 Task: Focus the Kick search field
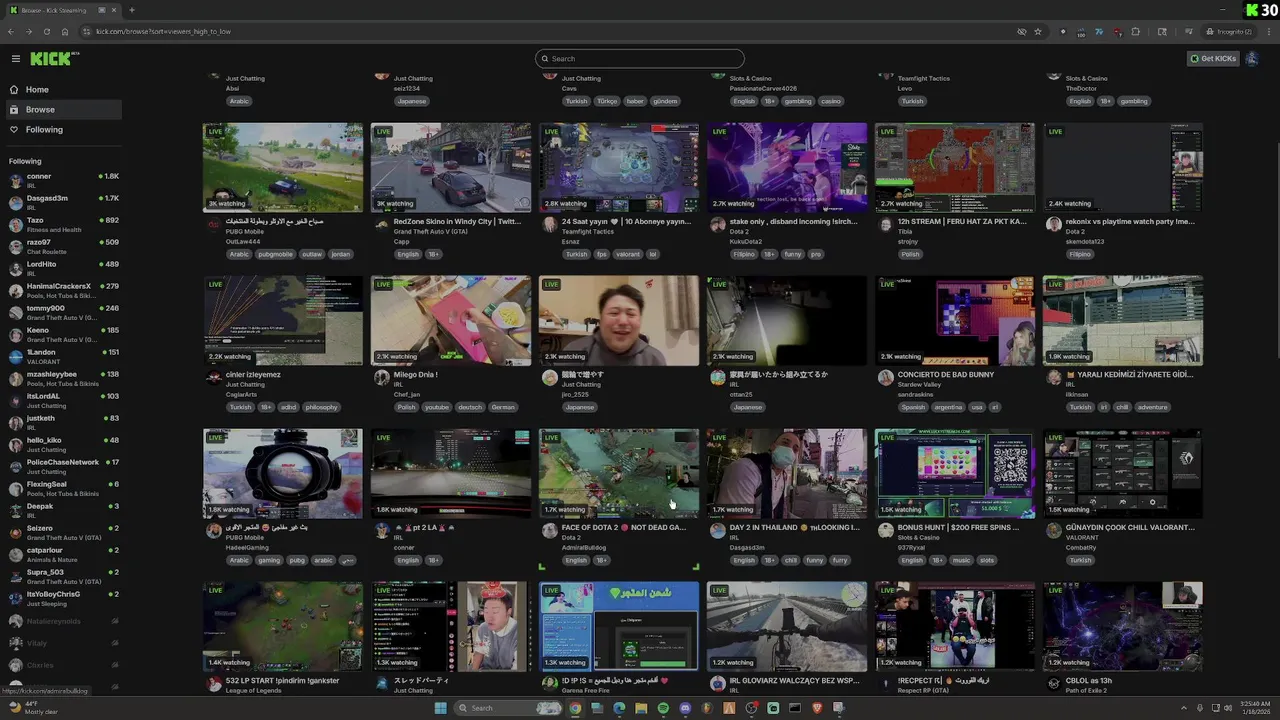pos(640,59)
